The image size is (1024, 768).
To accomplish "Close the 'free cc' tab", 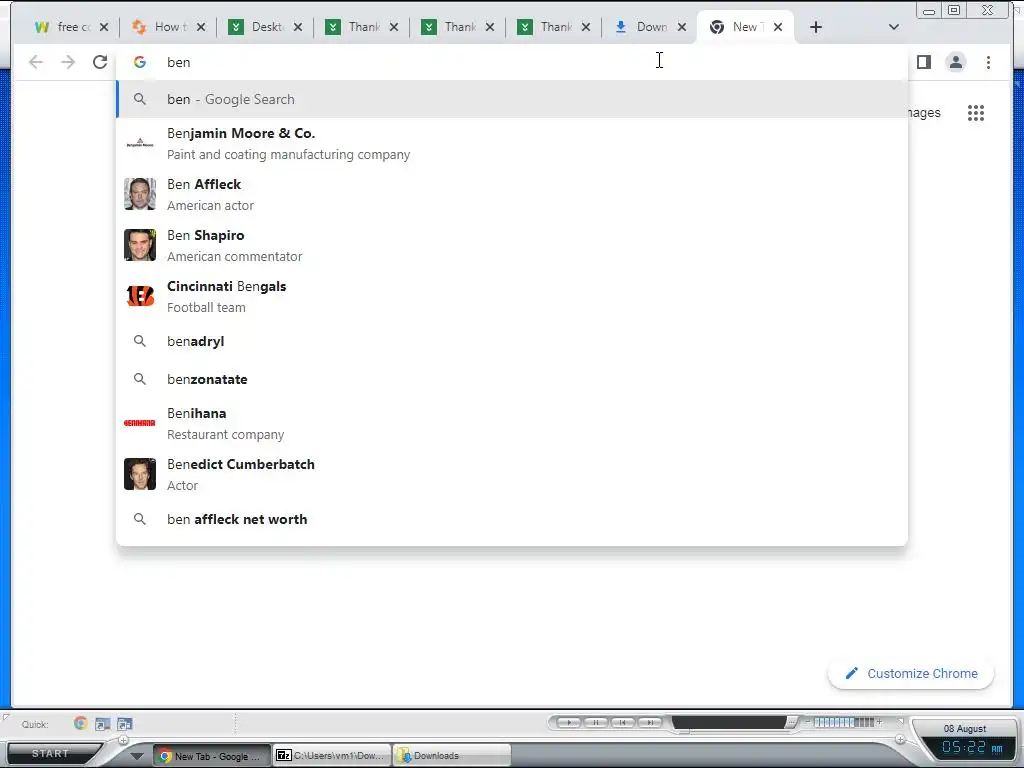I will click(x=104, y=27).
